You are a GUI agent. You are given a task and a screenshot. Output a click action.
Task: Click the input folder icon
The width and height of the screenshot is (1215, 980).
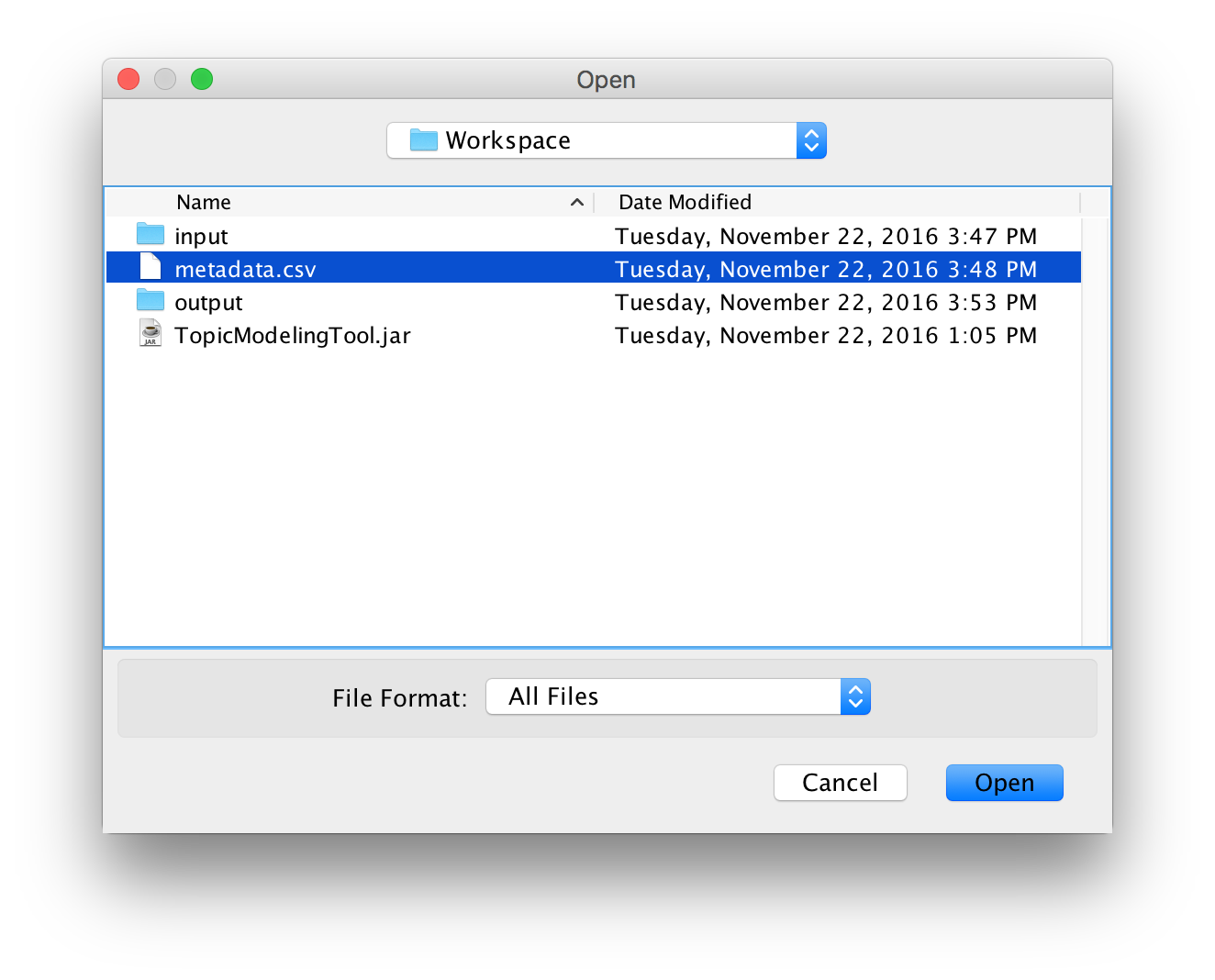point(150,235)
